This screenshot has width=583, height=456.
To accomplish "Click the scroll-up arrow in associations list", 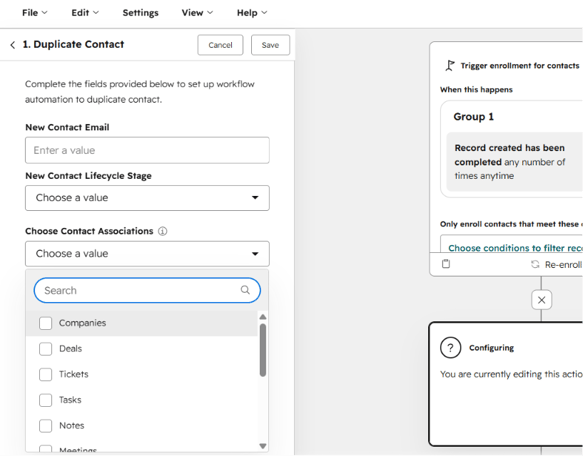I will pos(263,317).
